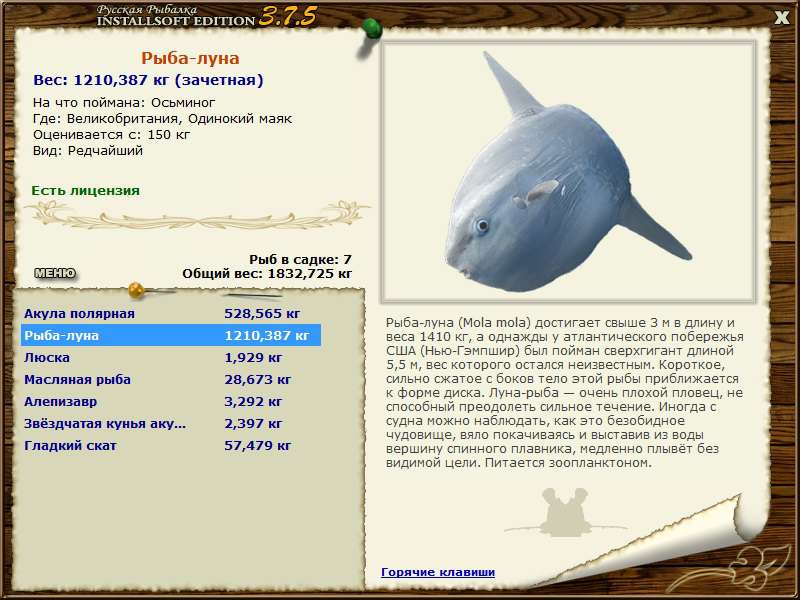Choose the Люска entry in the fish list
Image resolution: width=800 pixels, height=600 pixels.
point(171,357)
